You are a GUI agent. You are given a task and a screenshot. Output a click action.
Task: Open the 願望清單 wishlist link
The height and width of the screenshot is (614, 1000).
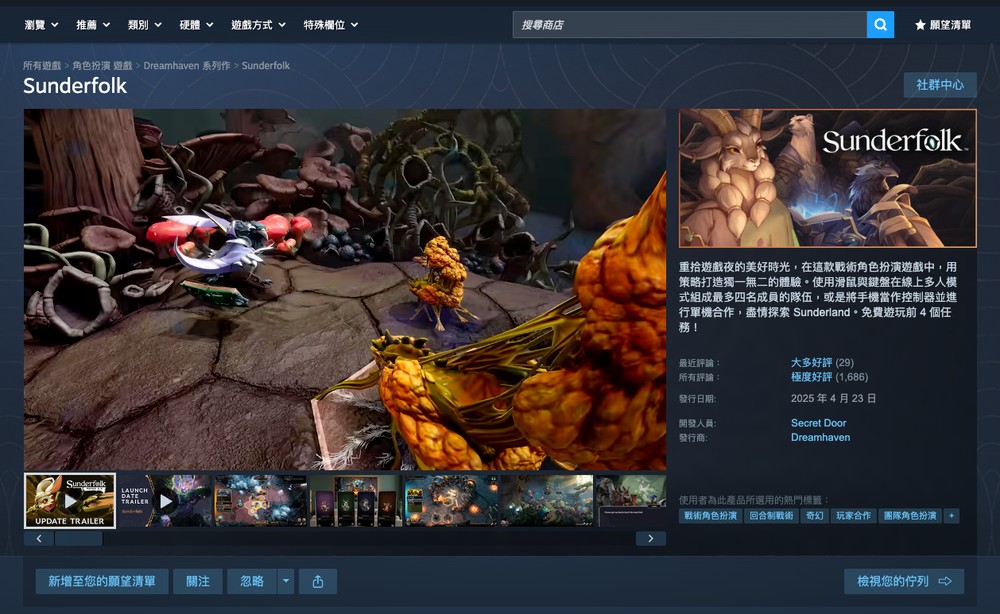(x=943, y=25)
